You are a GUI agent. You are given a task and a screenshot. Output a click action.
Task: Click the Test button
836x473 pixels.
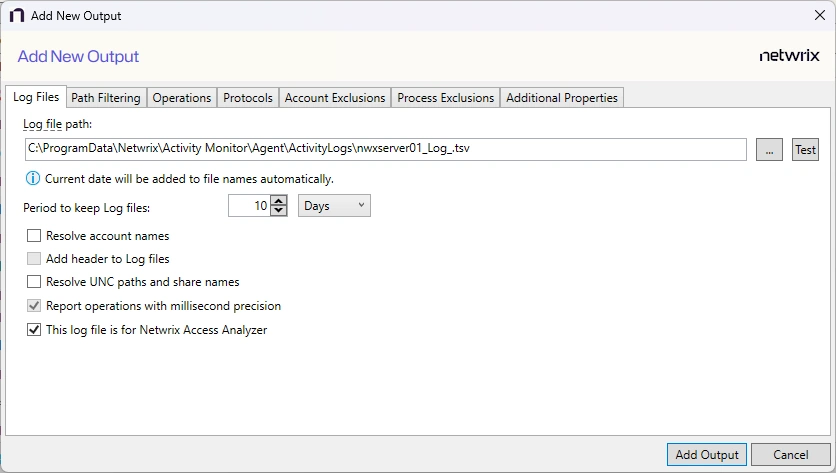[x=805, y=150]
